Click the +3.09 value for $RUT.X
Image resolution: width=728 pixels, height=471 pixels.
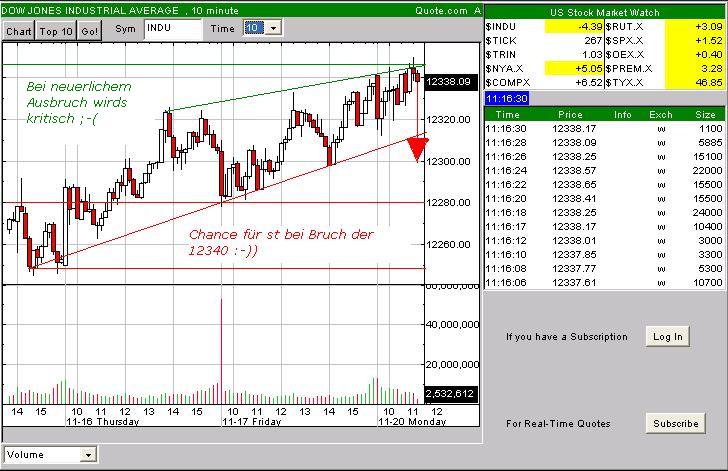[x=709, y=27]
